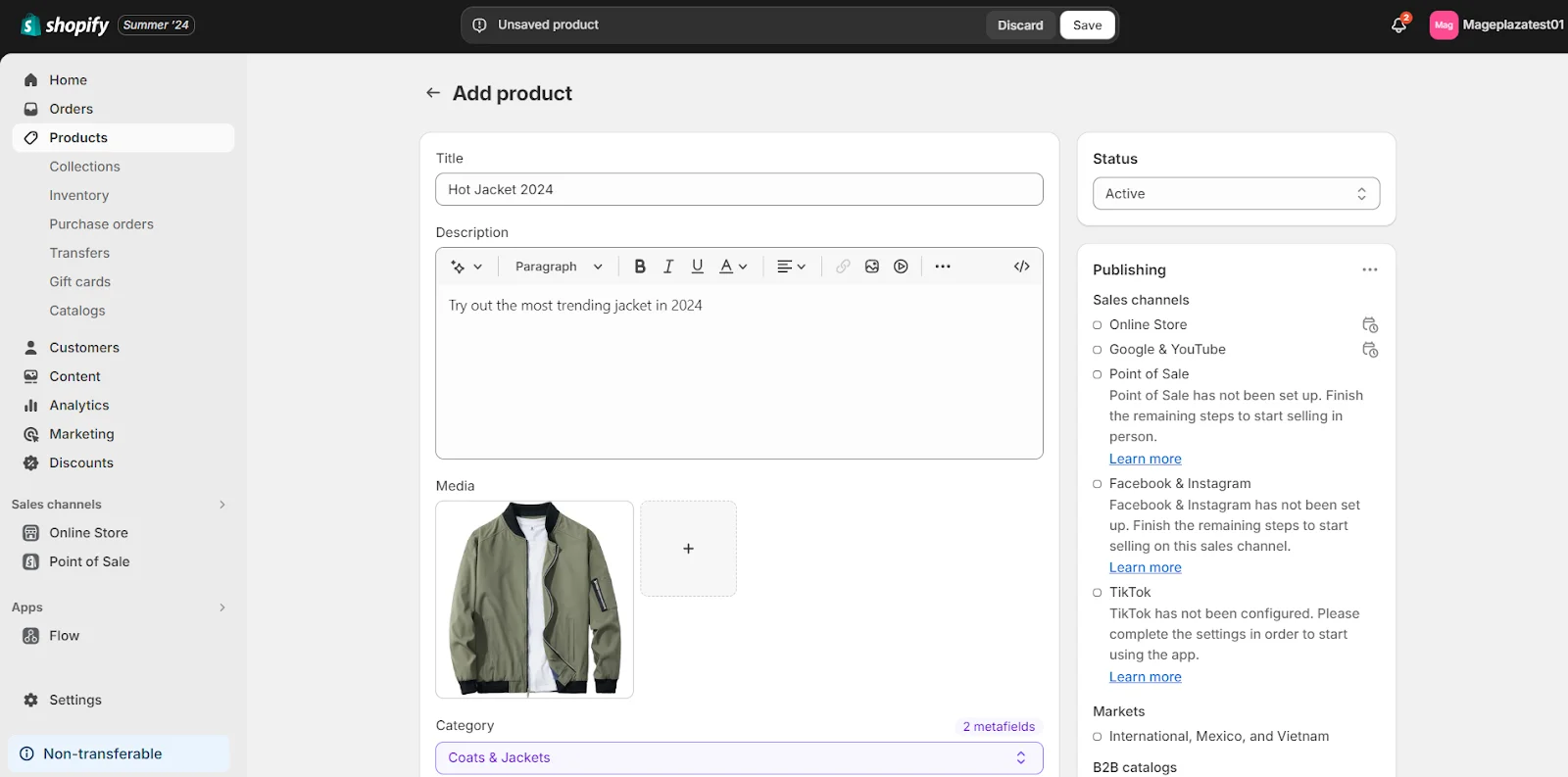This screenshot has width=1568, height=777.
Task: Open the text color dropdown
Action: pos(733,267)
